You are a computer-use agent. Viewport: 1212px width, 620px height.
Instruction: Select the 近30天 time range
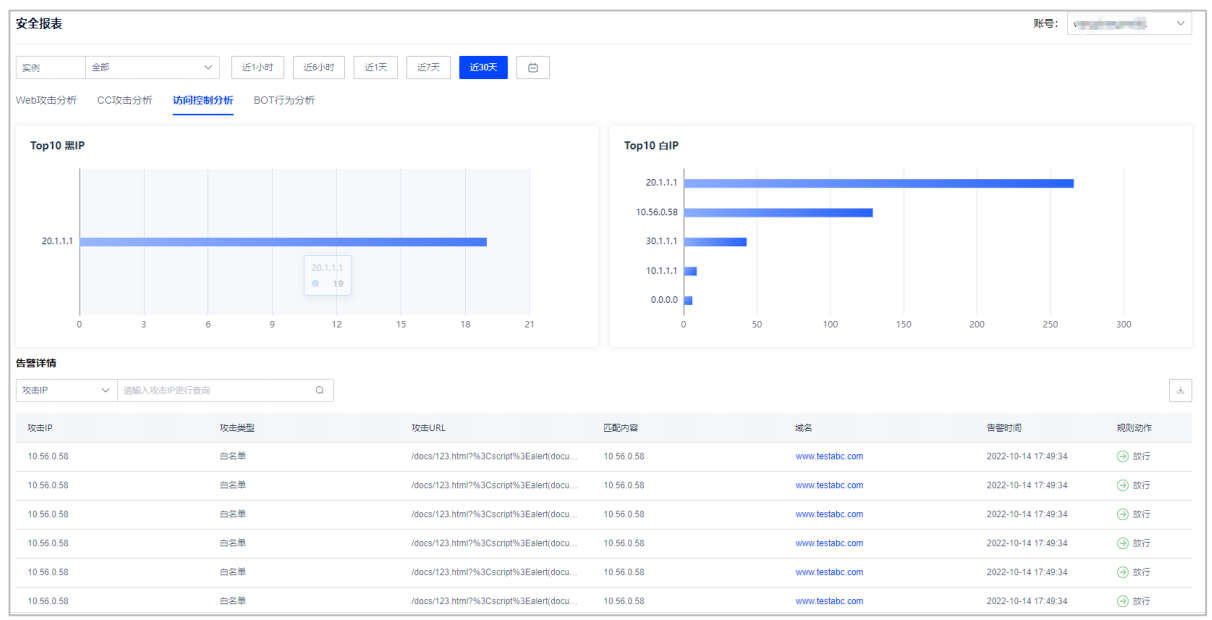point(483,67)
